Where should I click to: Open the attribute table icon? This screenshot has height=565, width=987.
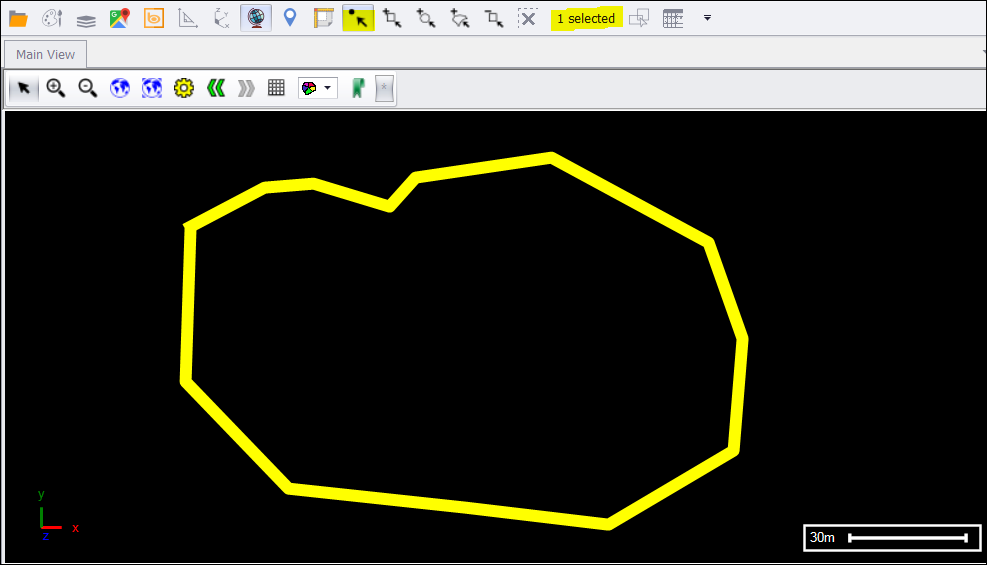[x=673, y=18]
